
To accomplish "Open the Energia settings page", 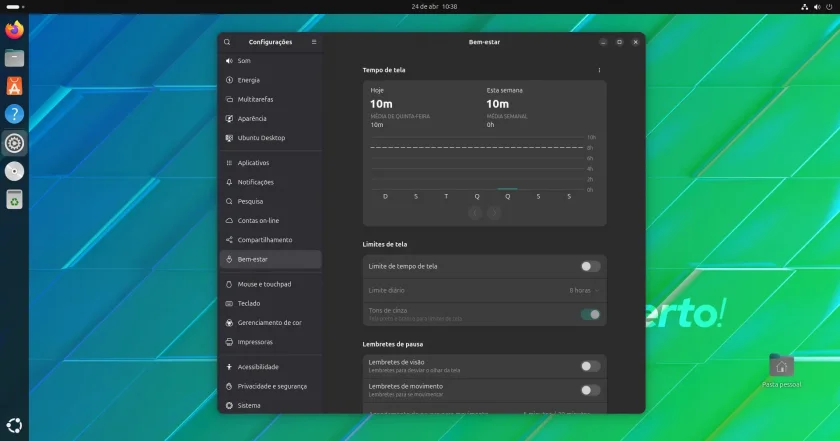I will 271,80.
